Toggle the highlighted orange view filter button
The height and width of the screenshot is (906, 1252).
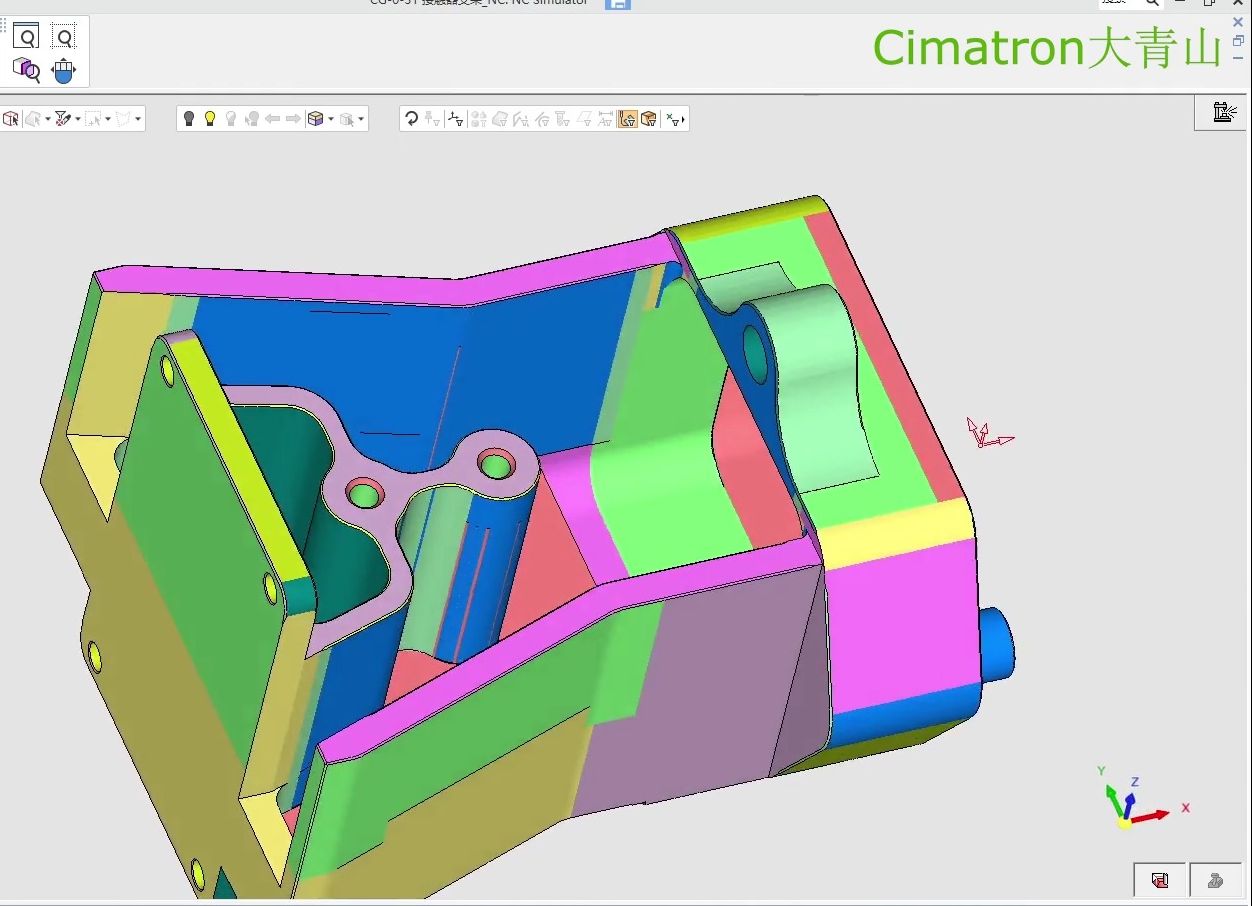628,119
